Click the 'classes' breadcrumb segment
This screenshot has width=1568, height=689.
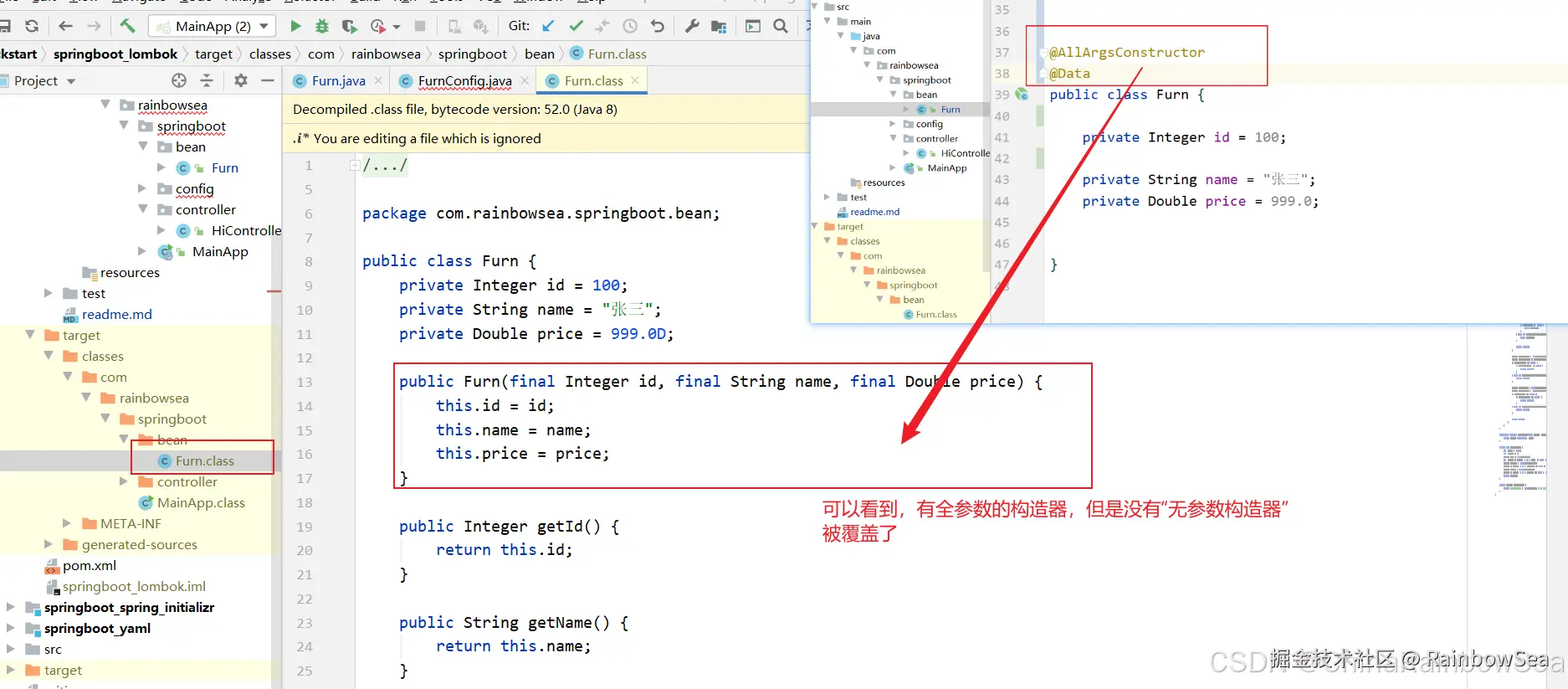(270, 54)
